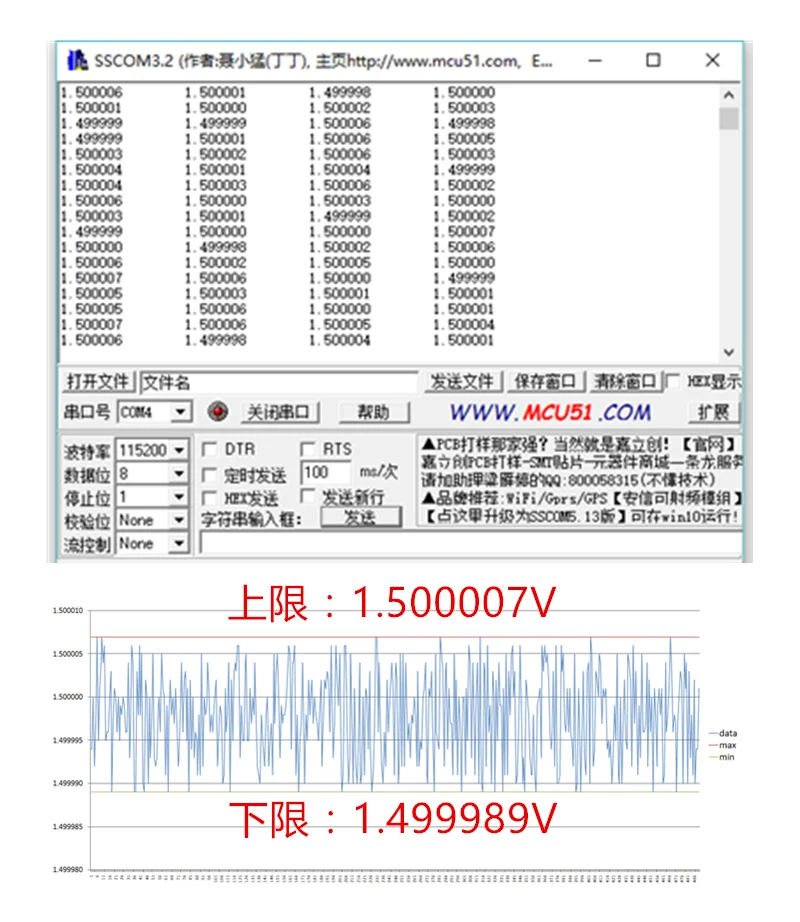
Task: Click the 100 ms interval input field
Action: [325, 472]
